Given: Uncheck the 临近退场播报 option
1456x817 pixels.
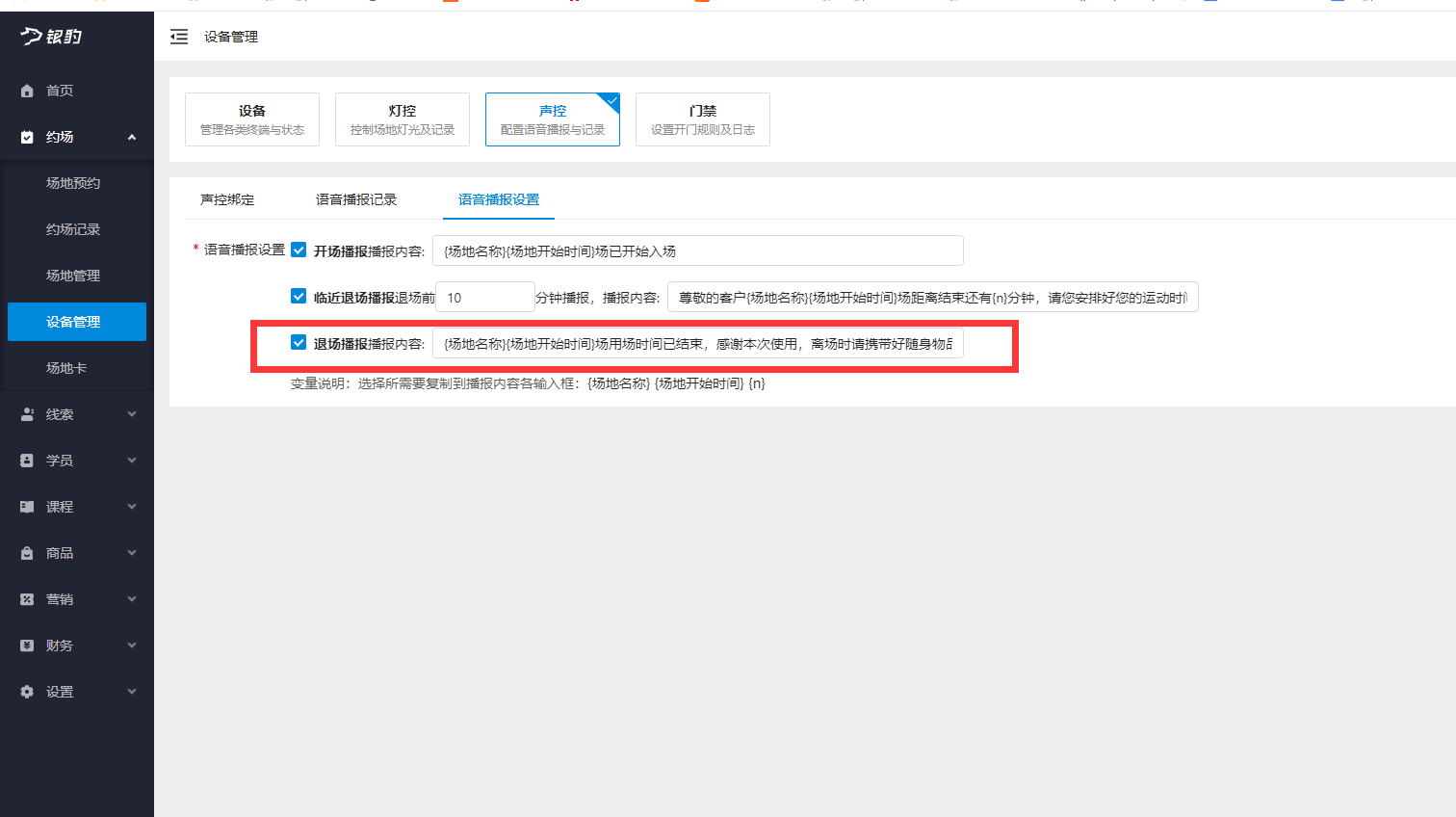Looking at the screenshot, I should click(299, 296).
